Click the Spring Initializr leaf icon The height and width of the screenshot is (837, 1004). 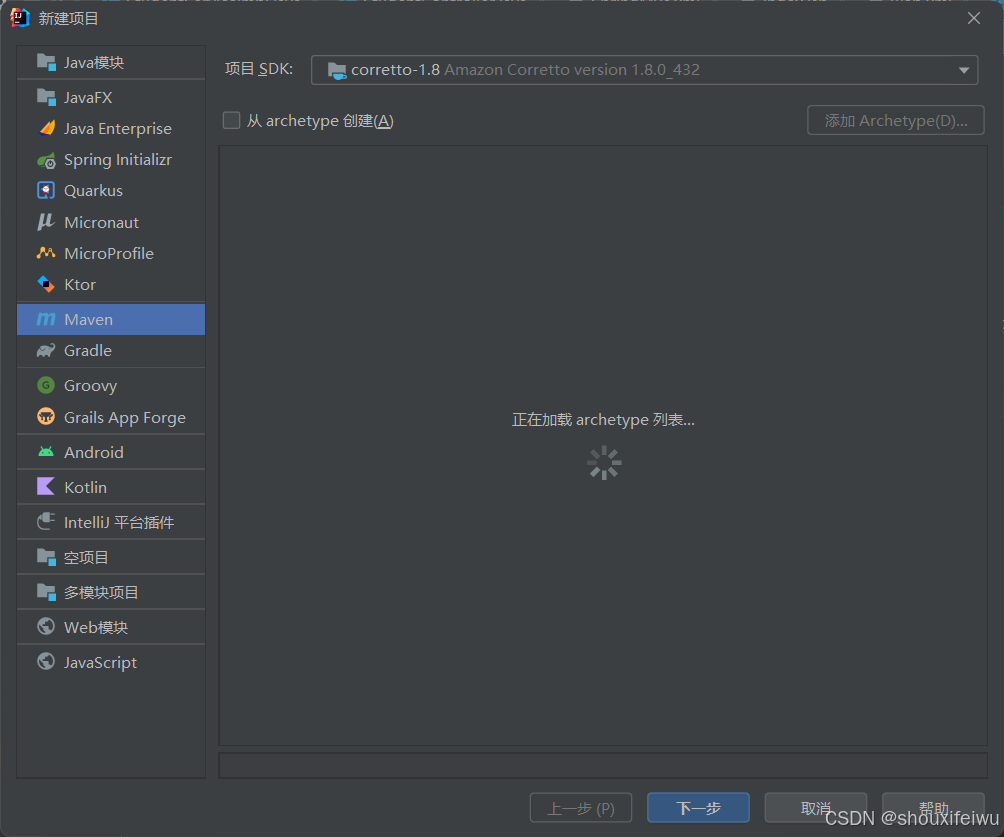[x=46, y=160]
